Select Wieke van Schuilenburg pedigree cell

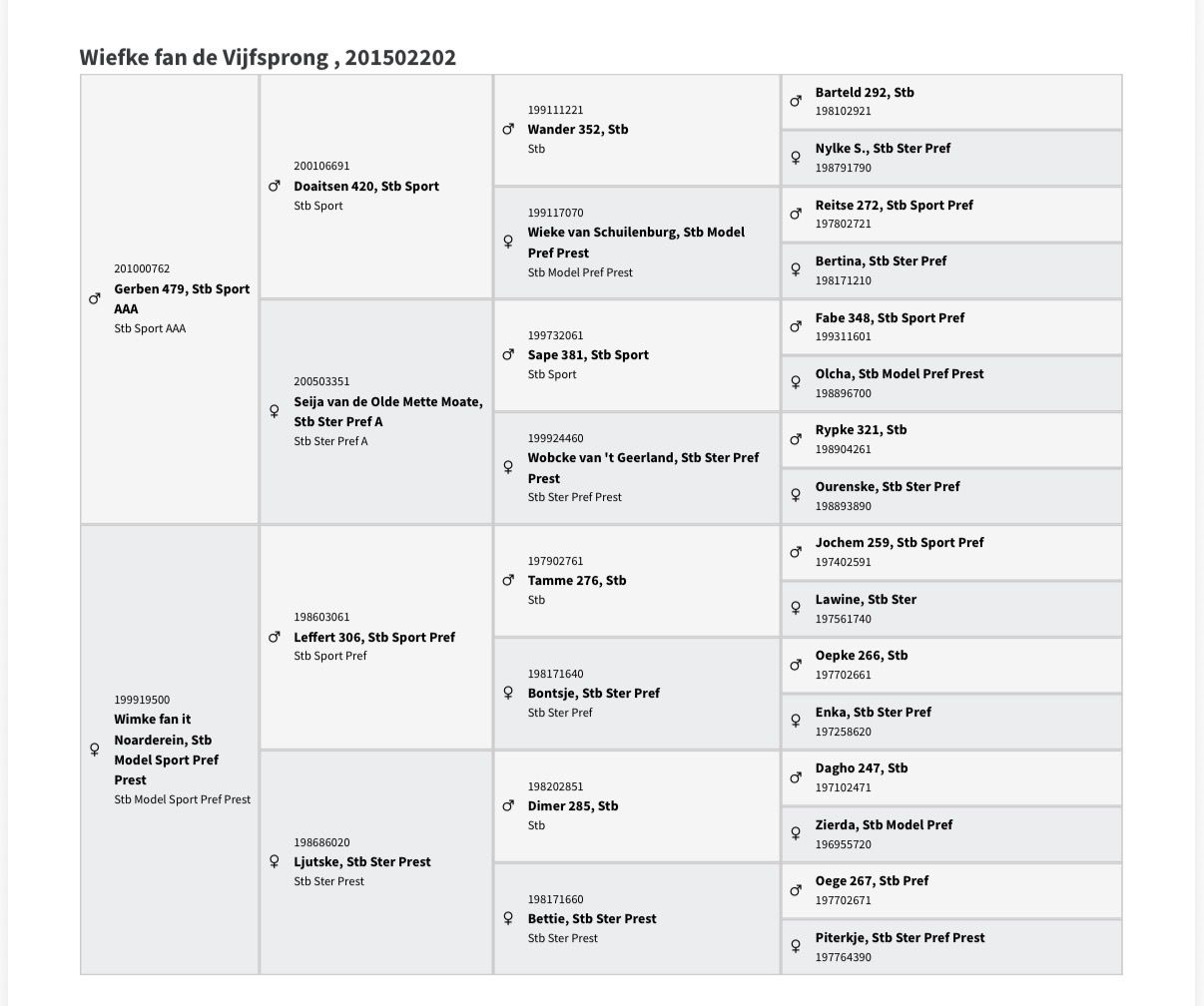pyautogui.click(x=637, y=243)
